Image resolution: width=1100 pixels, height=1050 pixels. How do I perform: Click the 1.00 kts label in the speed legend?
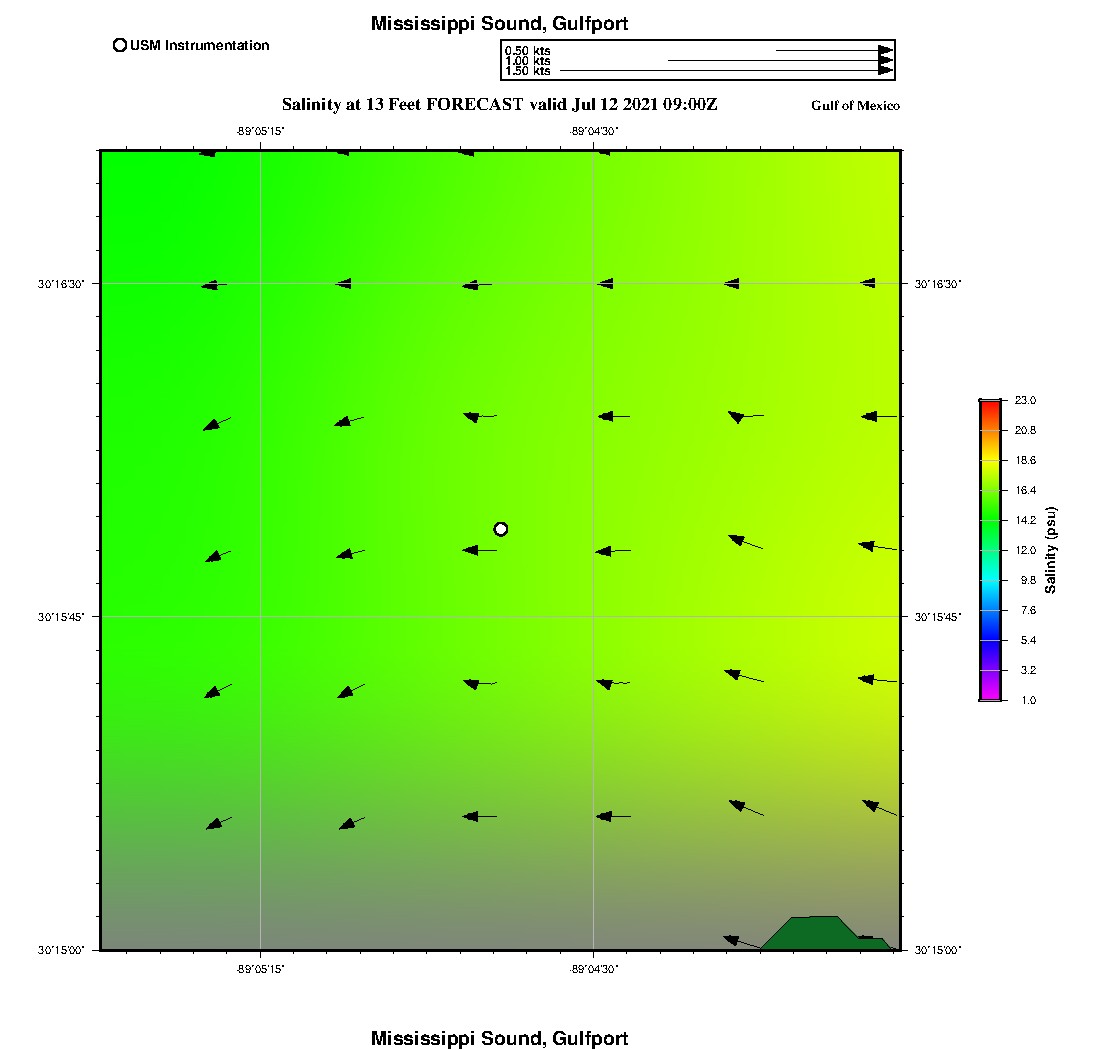527,61
